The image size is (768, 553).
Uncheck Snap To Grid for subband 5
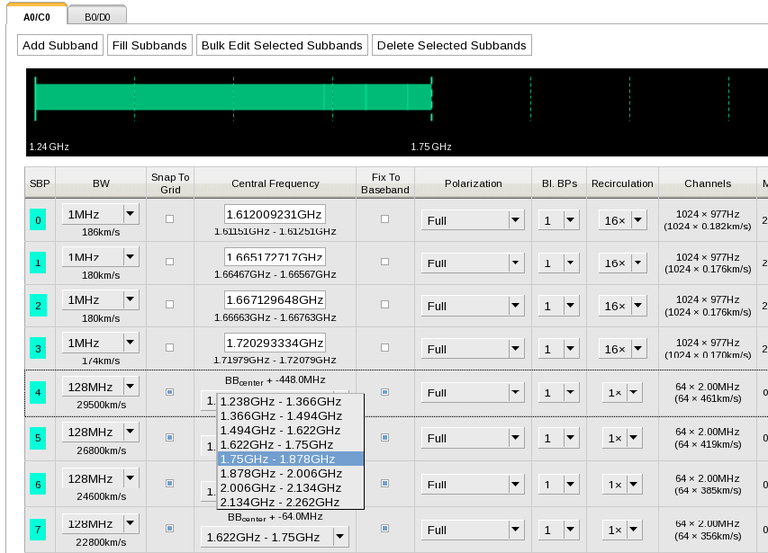[169, 438]
